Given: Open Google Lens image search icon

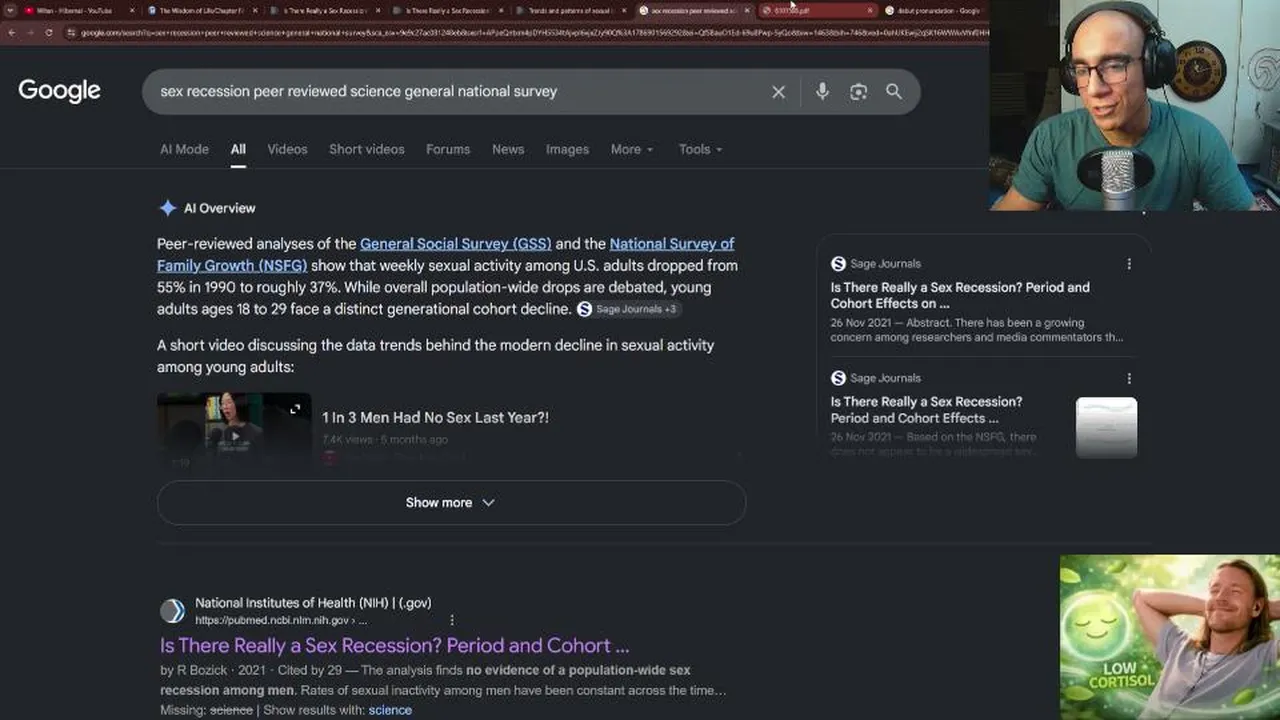Looking at the screenshot, I should click(x=858, y=92).
